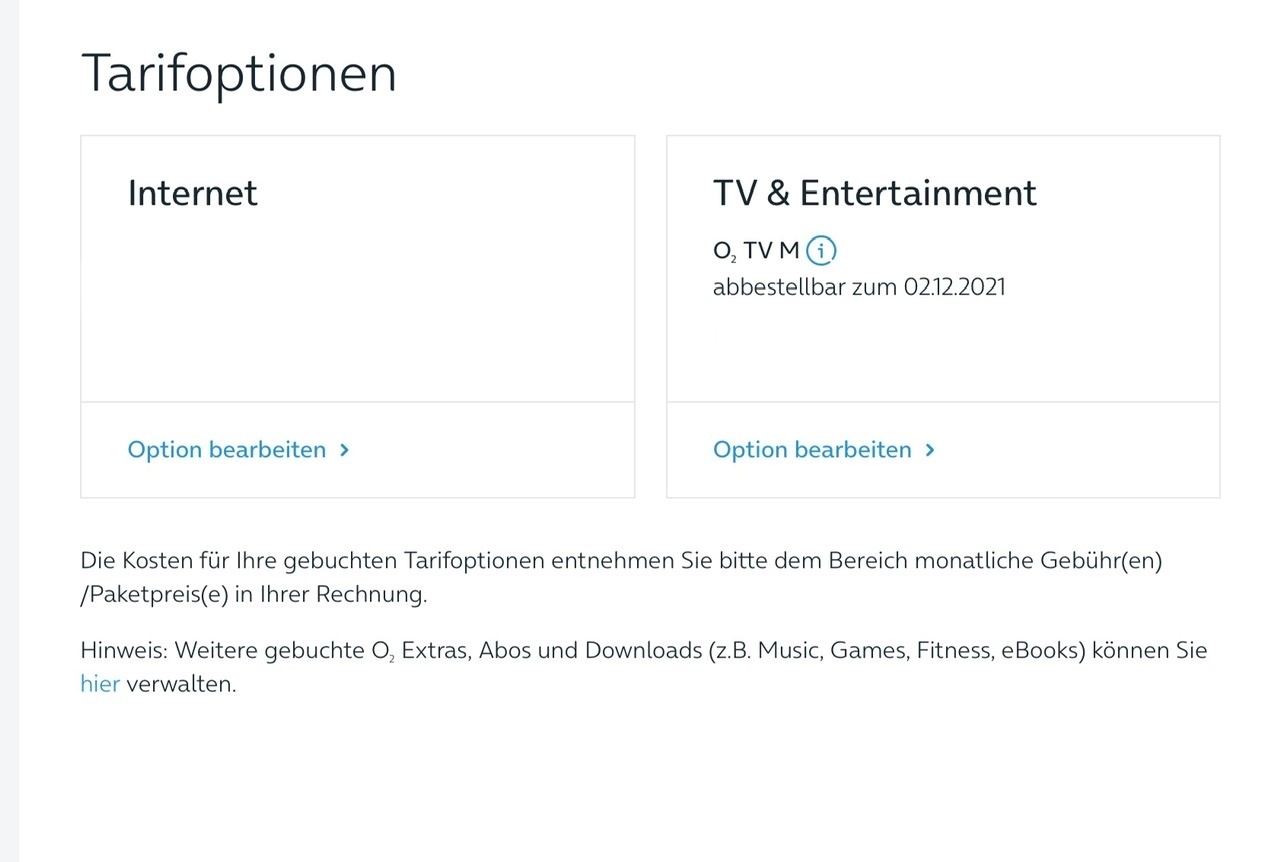Viewport: 1280px width, 862px height.
Task: Click the O2 TV M option name
Action: pos(757,251)
